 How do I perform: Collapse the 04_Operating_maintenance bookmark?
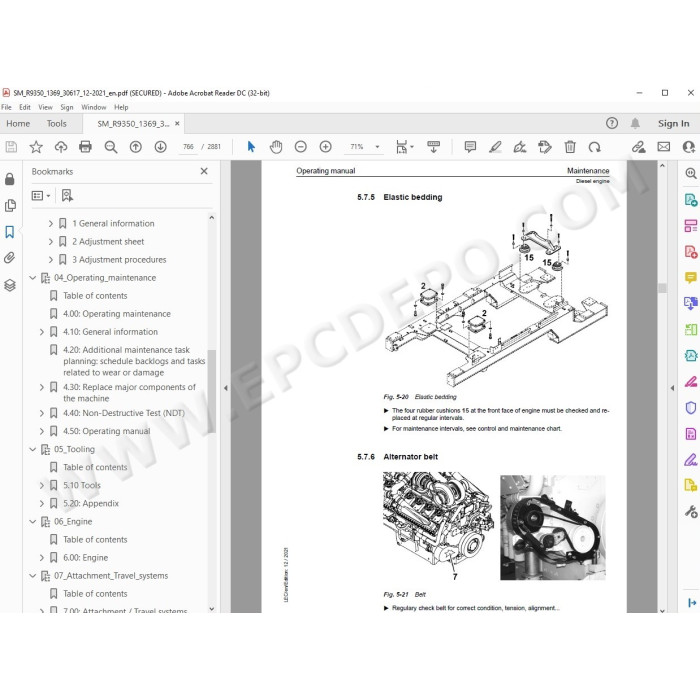click(x=33, y=278)
